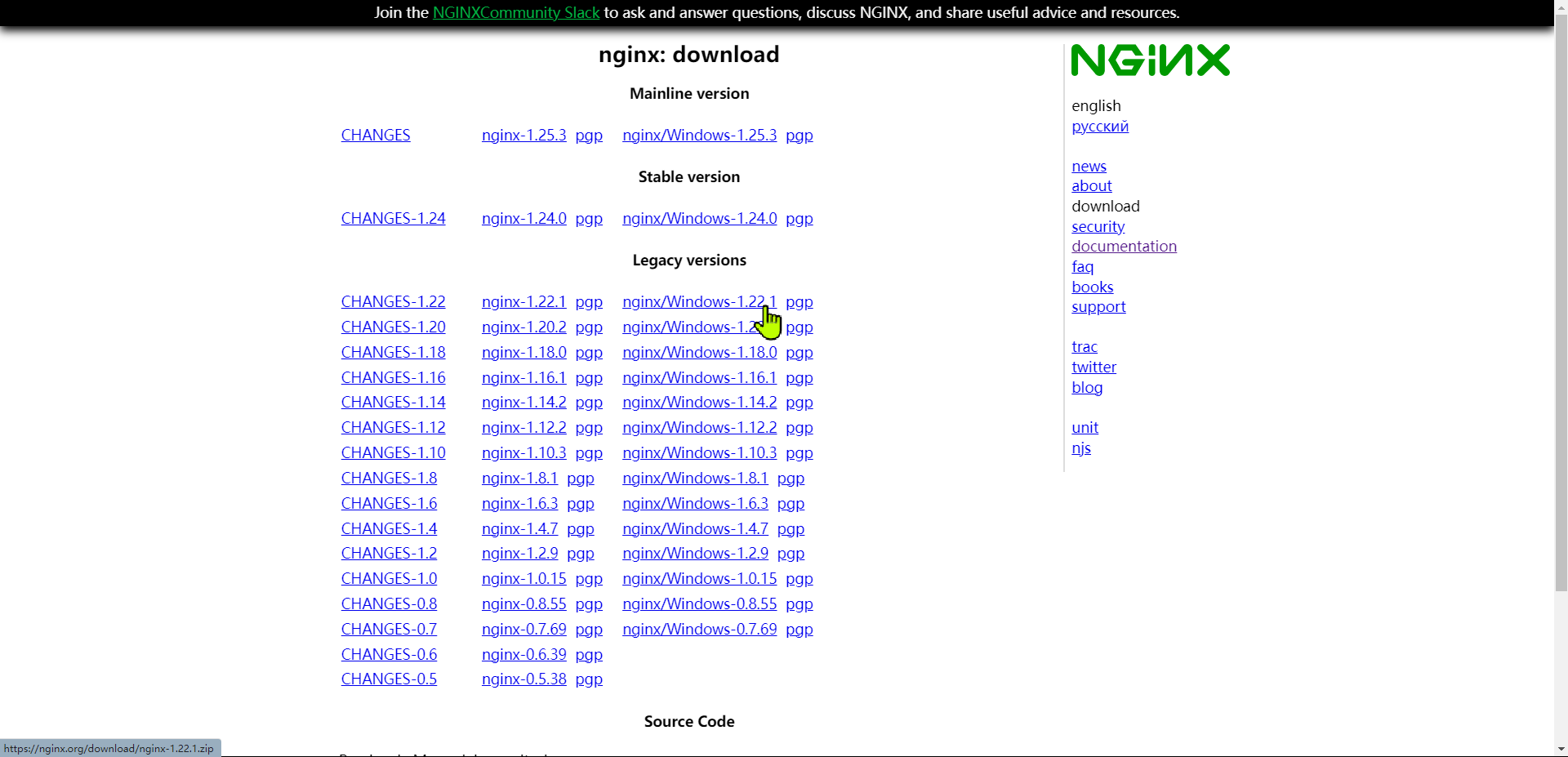This screenshot has height=757, width=1568.
Task: Open pgp signature for nginx-0.5.38
Action: (589, 679)
